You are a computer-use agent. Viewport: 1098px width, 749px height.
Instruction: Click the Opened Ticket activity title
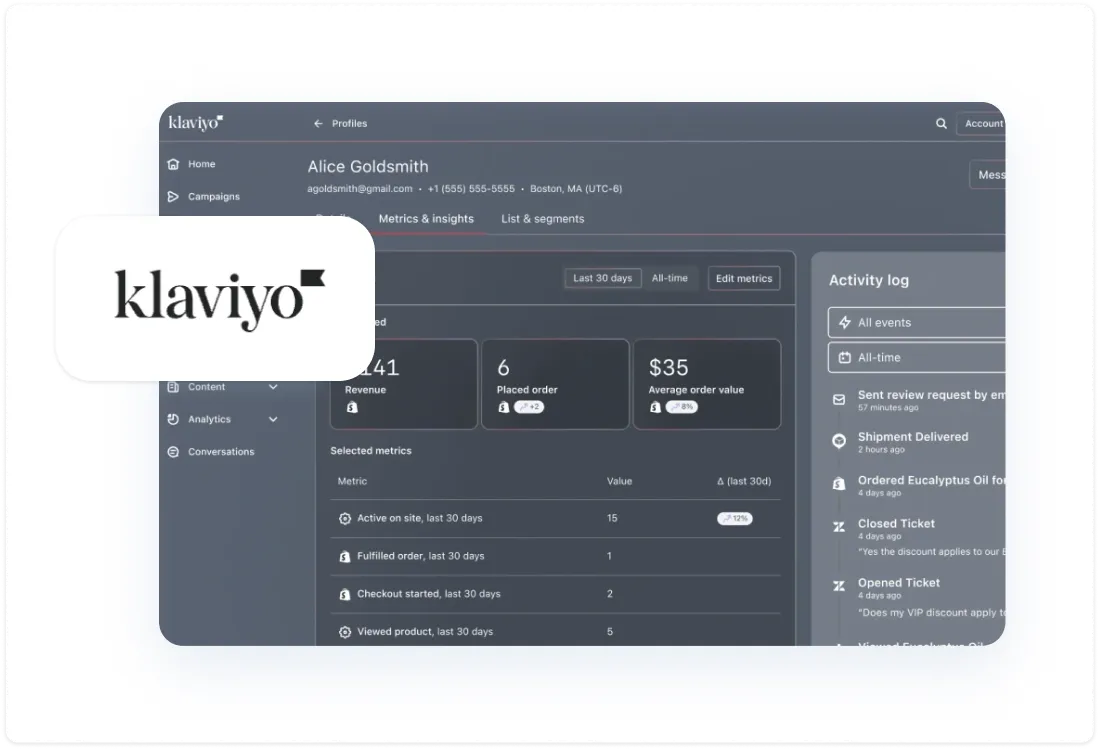[899, 582]
